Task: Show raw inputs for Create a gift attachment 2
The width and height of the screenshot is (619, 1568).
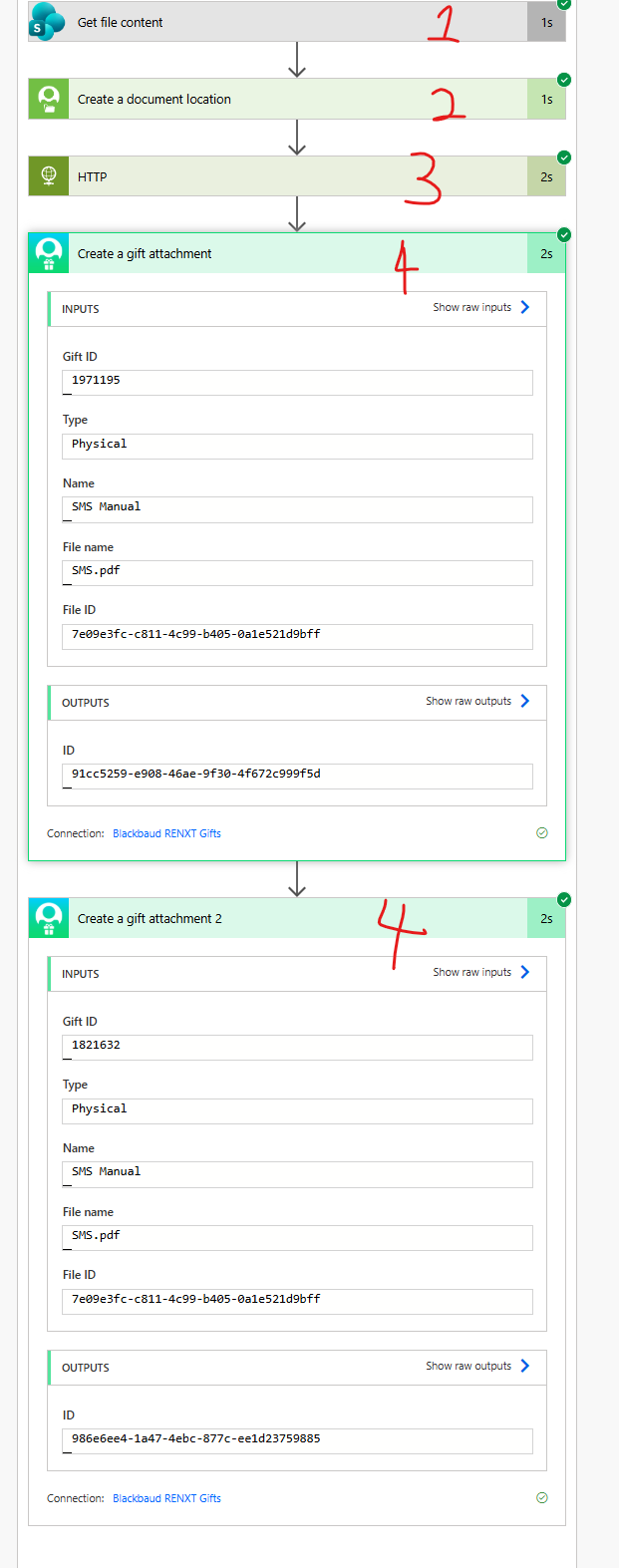Action: point(481,972)
